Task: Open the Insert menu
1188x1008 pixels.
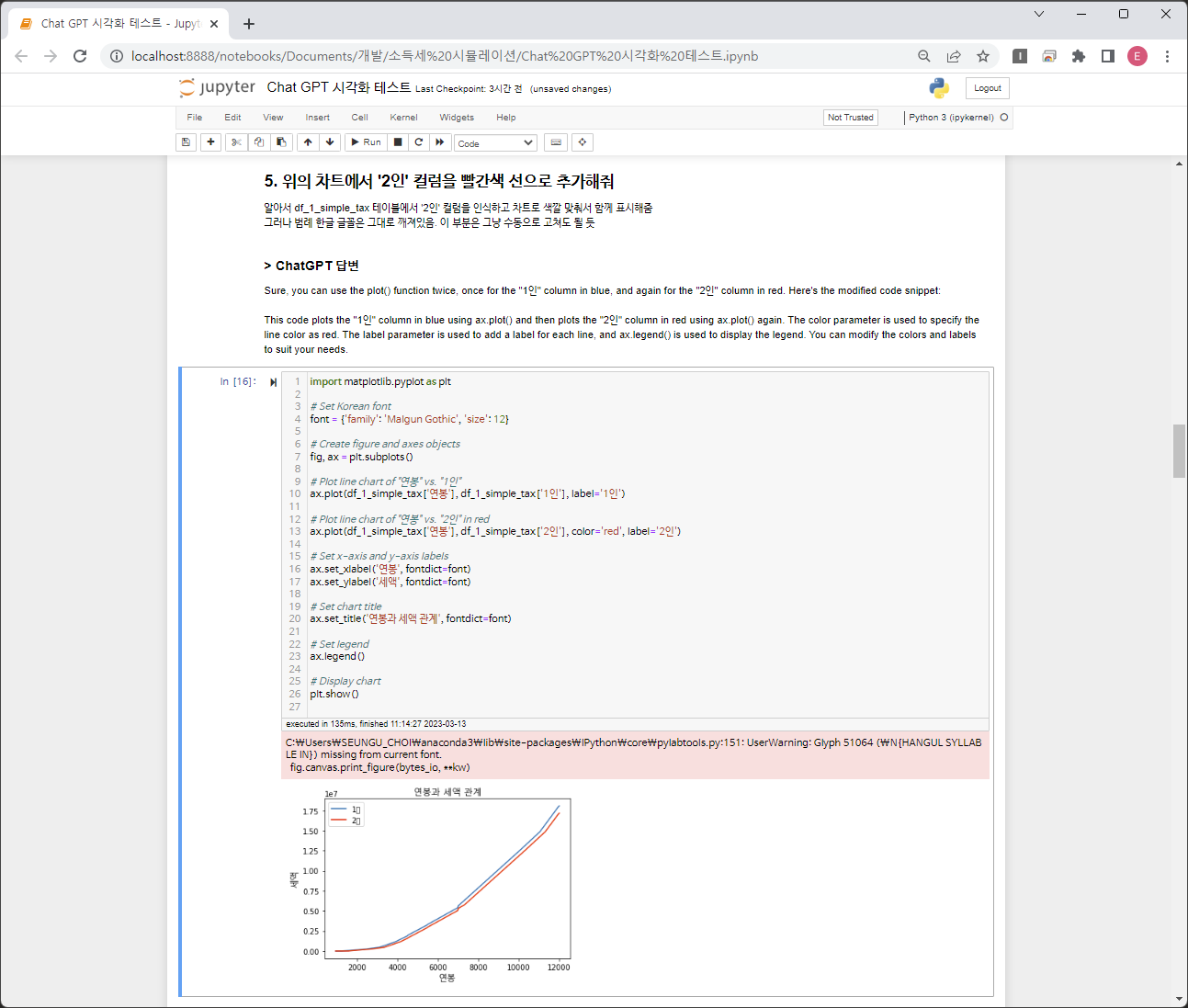Action: (318, 118)
